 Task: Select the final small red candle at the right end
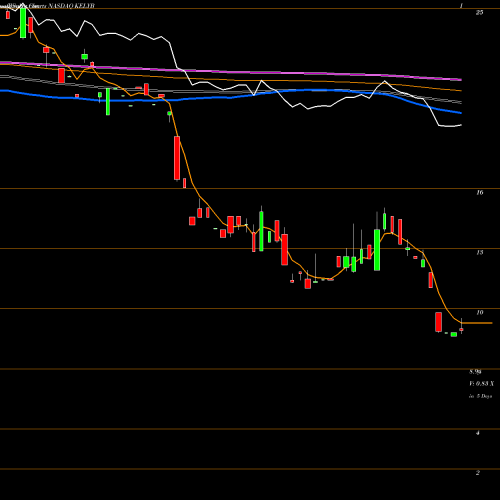[461, 329]
